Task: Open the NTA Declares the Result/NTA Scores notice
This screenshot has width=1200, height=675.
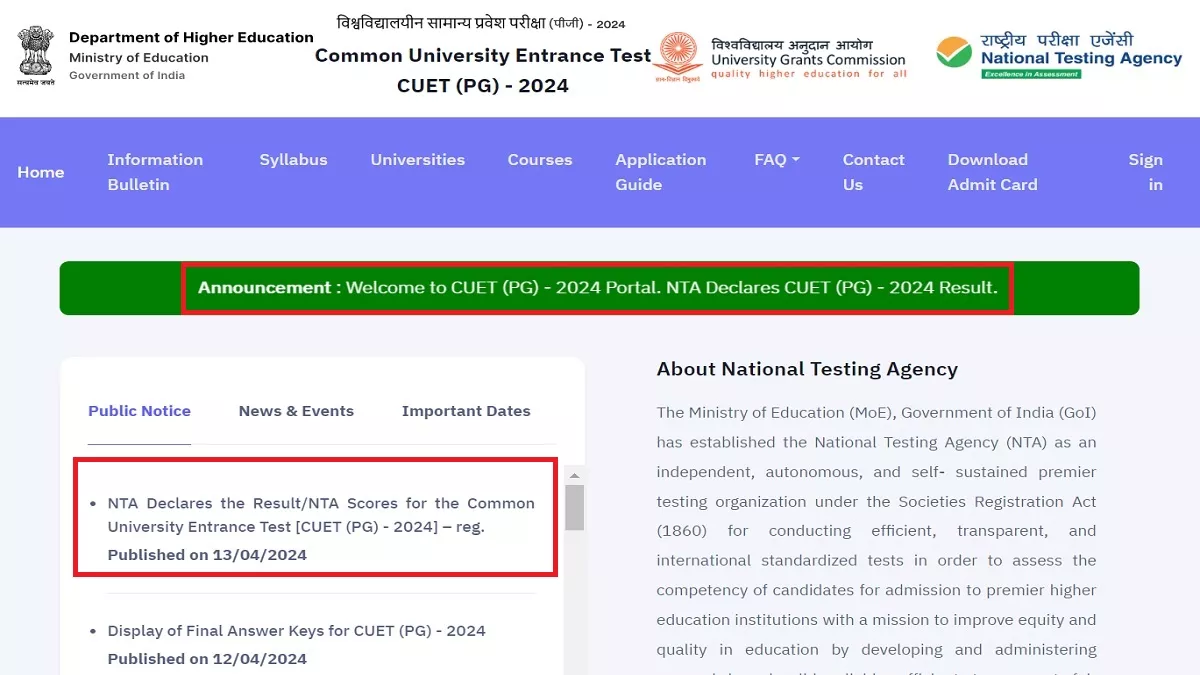Action: pos(321,515)
